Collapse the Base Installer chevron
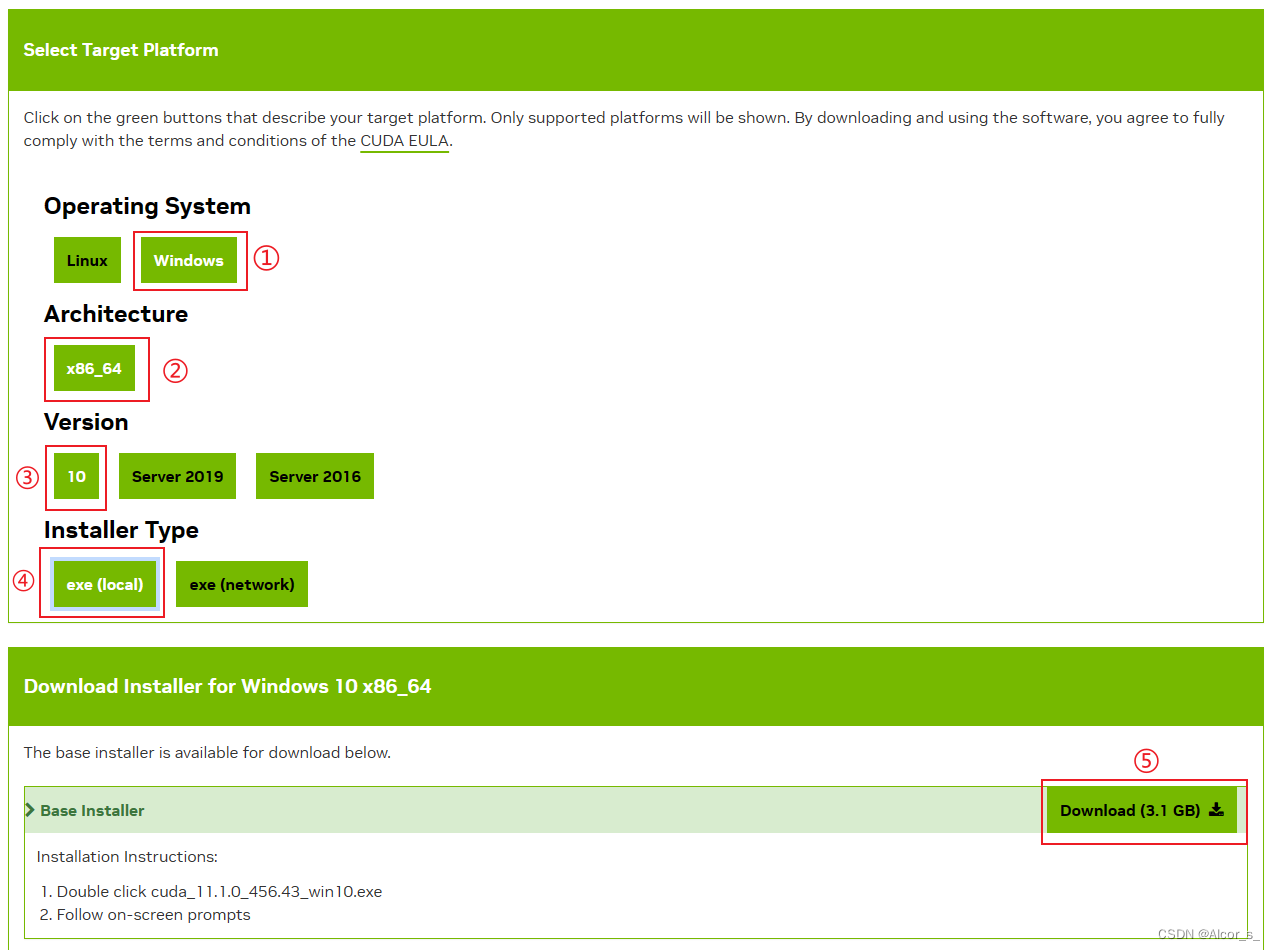The width and height of the screenshot is (1275, 950). point(30,810)
